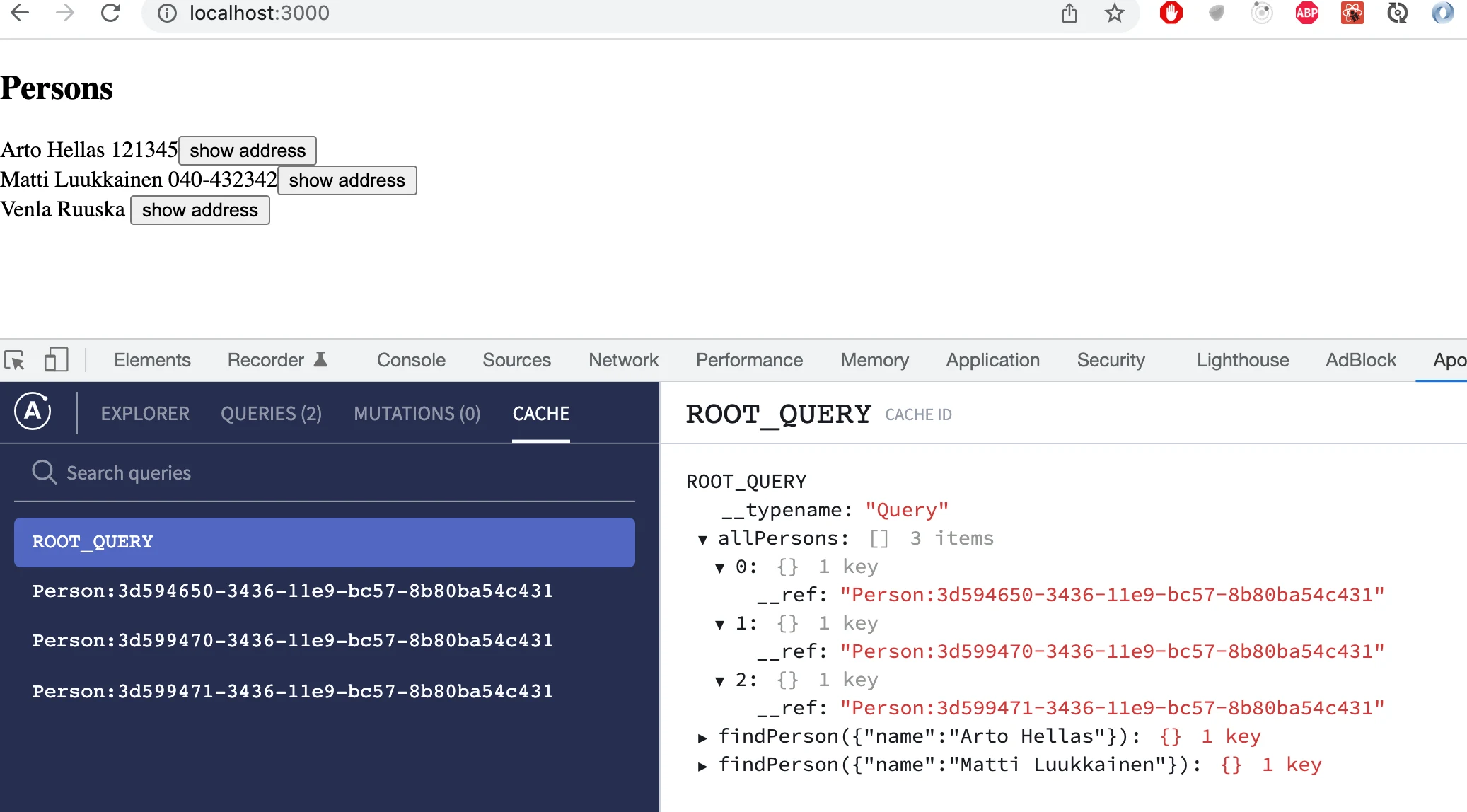Collapse item 2 of allPersons
The height and width of the screenshot is (812, 1467).
pos(720,681)
